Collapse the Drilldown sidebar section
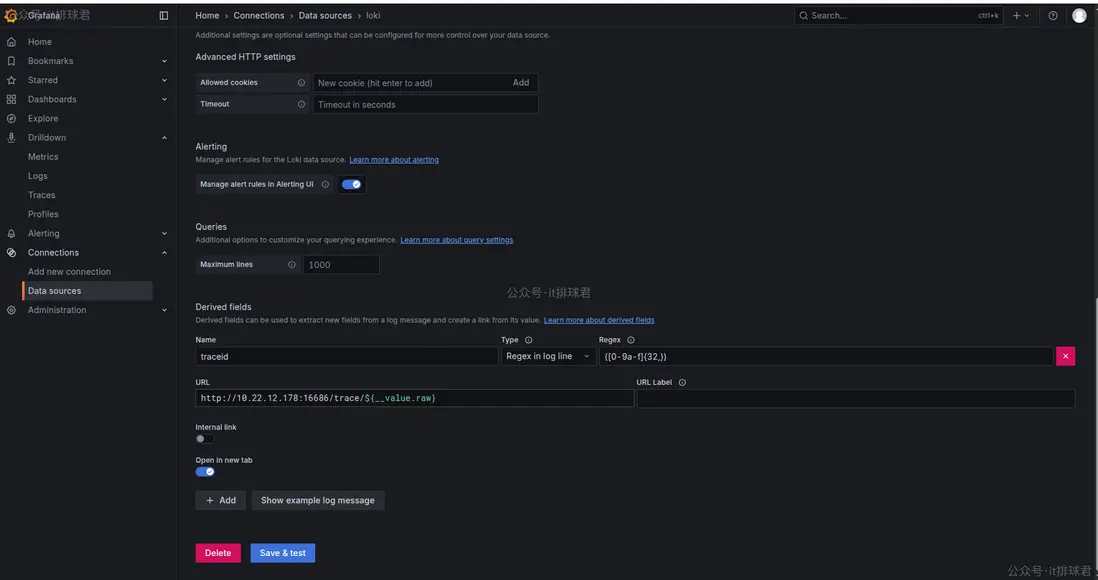Image resolution: width=1098 pixels, height=580 pixels. (165, 138)
